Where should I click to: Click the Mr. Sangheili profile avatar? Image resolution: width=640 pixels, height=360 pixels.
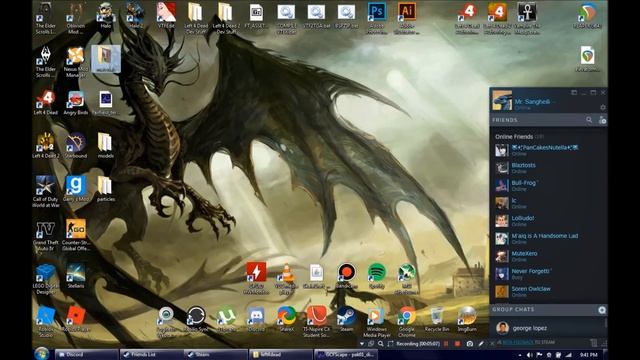pos(502,100)
